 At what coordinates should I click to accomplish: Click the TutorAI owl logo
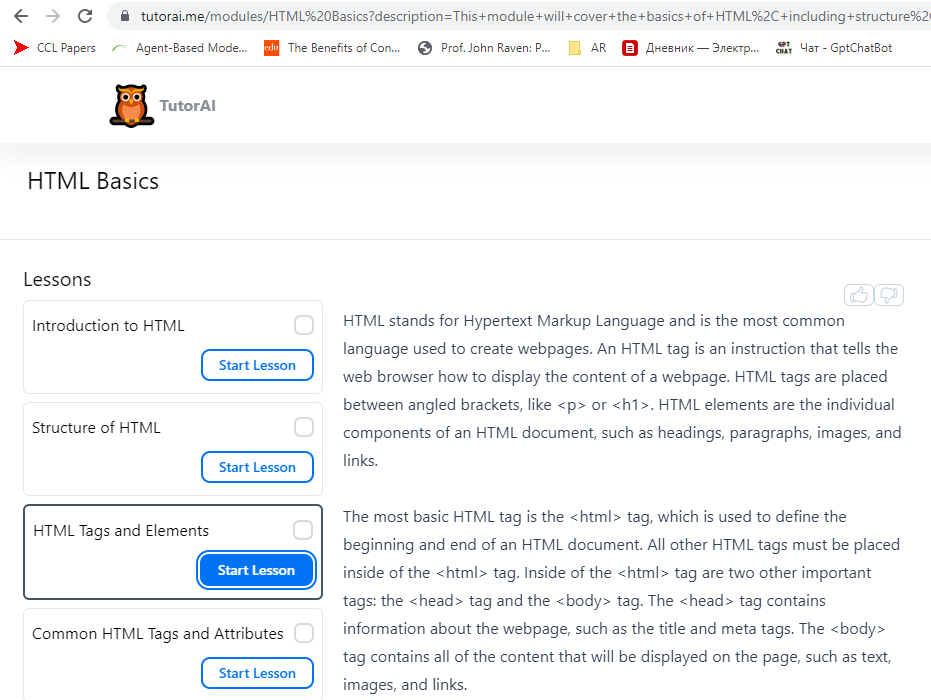point(131,106)
